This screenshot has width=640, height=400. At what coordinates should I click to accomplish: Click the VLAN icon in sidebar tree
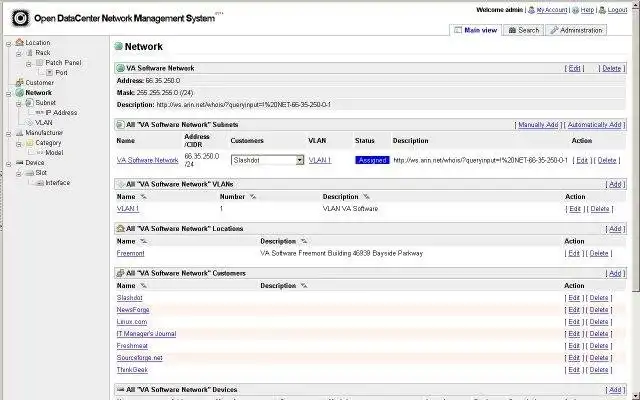click(x=29, y=122)
